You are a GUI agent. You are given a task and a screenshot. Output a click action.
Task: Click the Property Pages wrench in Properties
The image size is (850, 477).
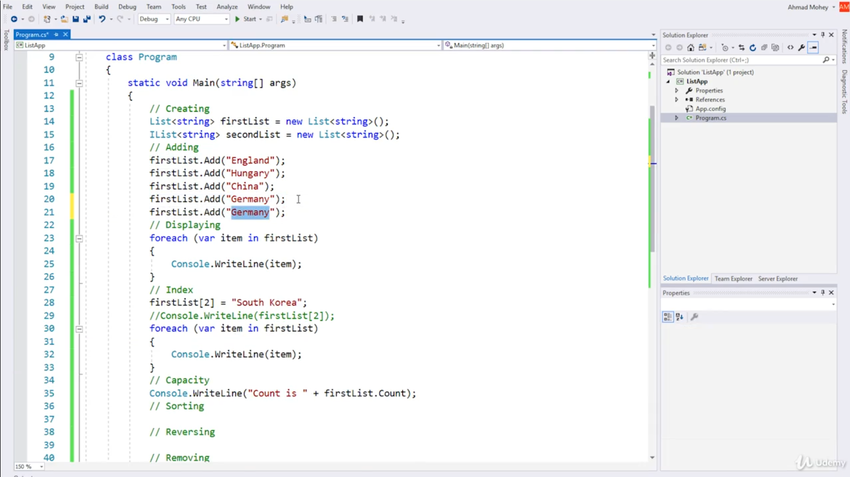coord(694,317)
